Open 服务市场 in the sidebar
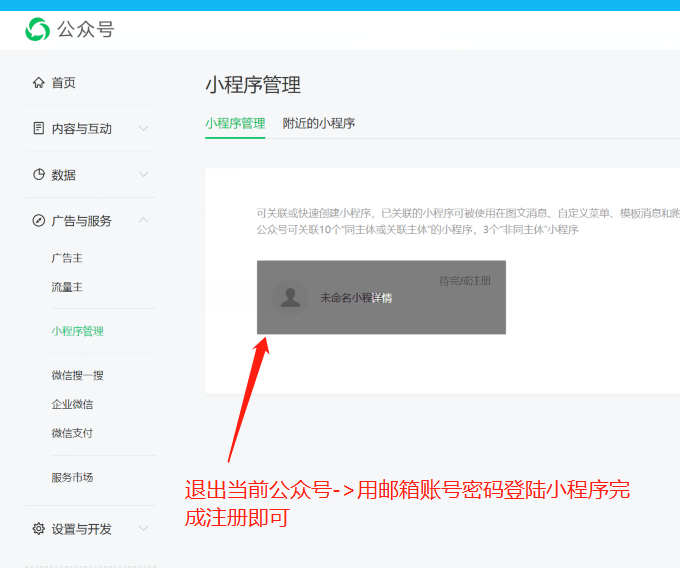The width and height of the screenshot is (680, 568). 72,478
